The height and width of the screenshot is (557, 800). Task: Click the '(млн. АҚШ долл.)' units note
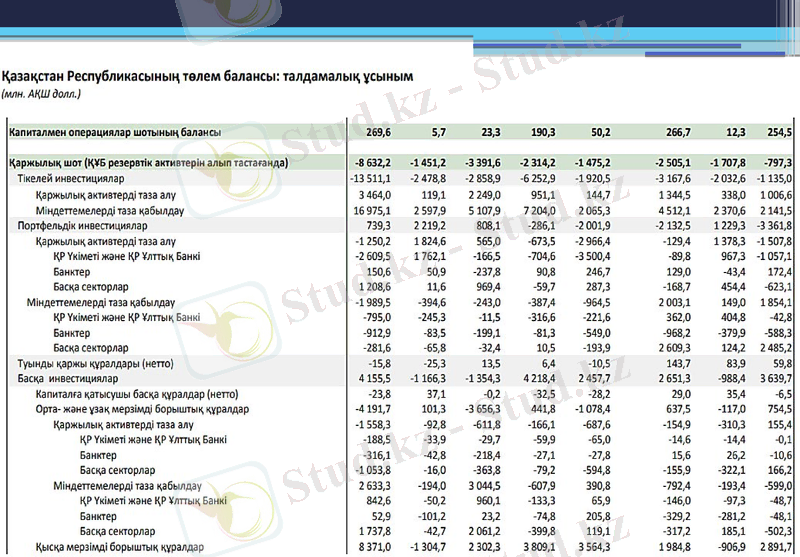(42, 93)
